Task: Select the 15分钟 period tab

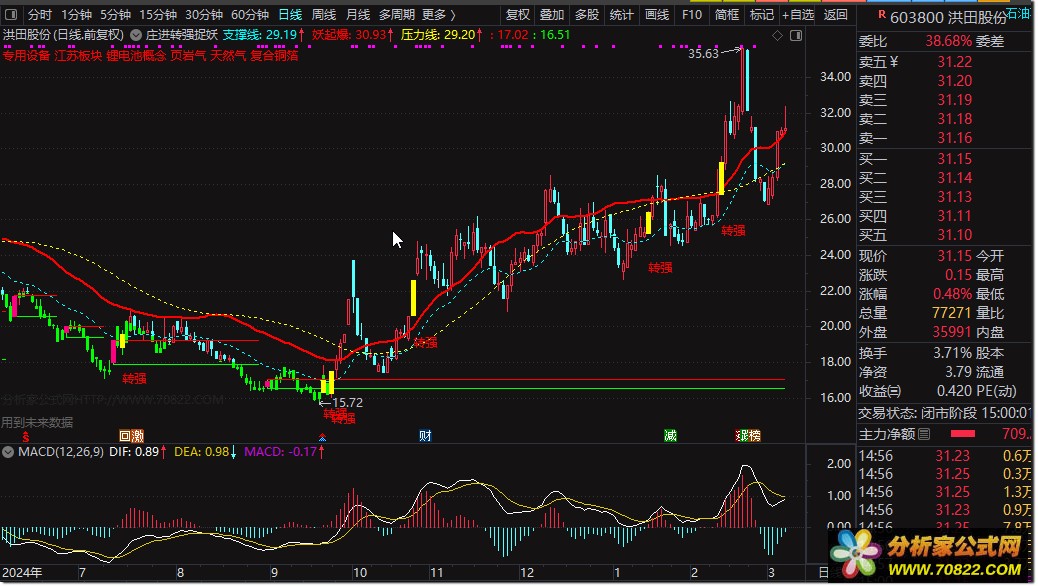Action: pyautogui.click(x=158, y=15)
